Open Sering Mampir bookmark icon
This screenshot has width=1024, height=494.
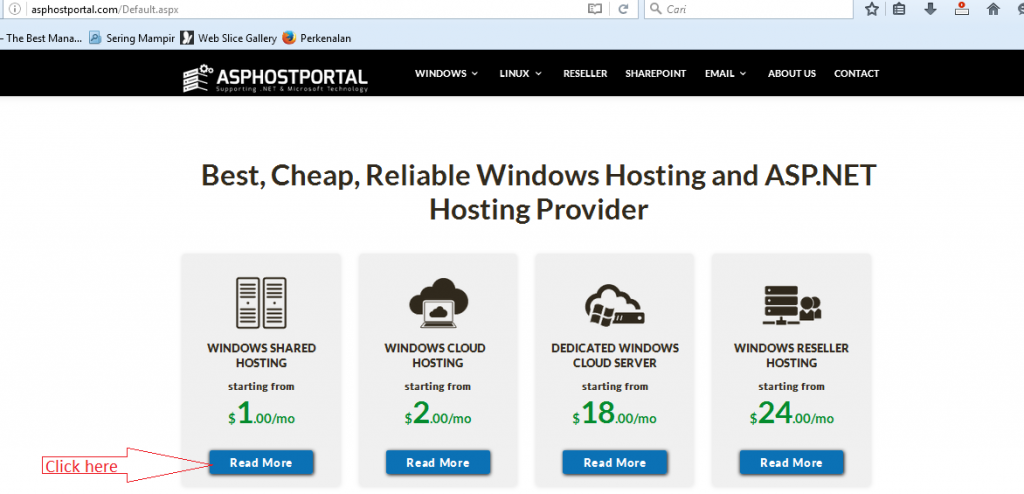click(95, 38)
